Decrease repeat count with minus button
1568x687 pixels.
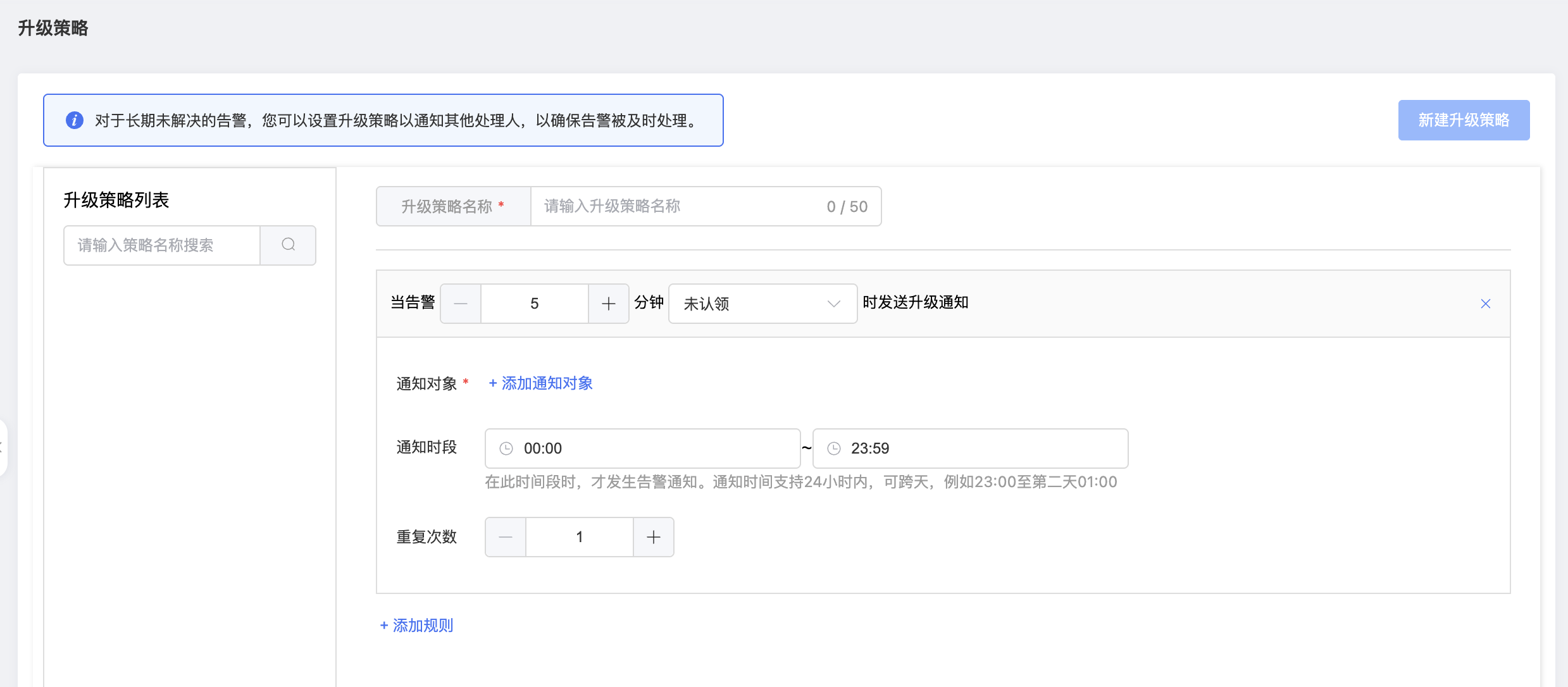(x=505, y=537)
